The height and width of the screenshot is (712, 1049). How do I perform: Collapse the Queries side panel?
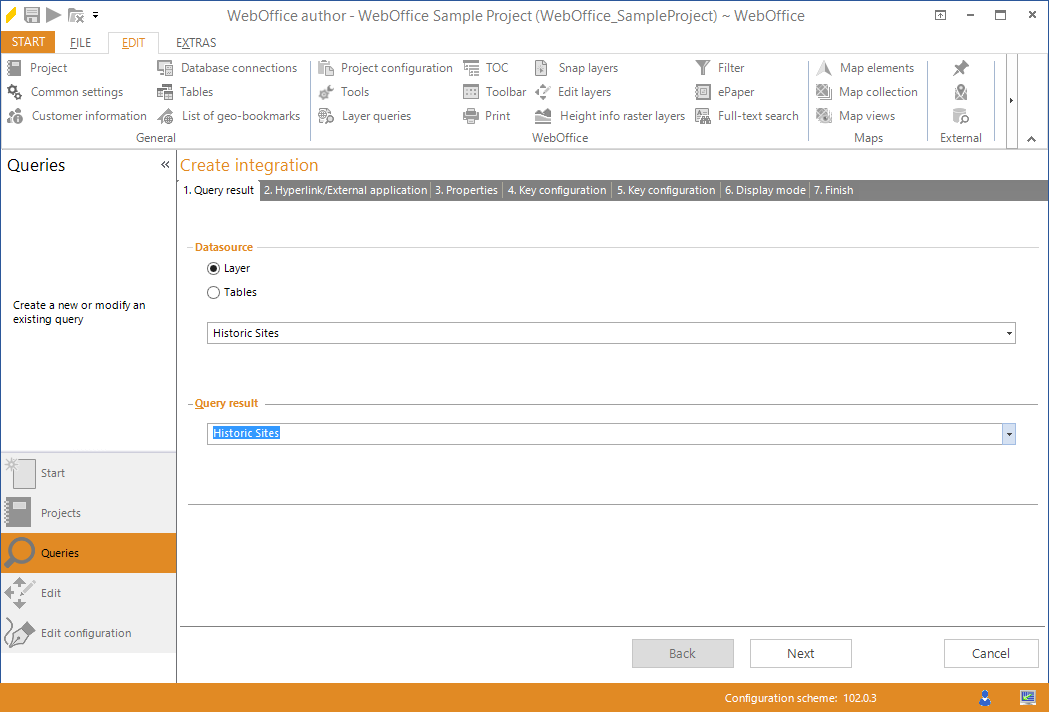(165, 164)
